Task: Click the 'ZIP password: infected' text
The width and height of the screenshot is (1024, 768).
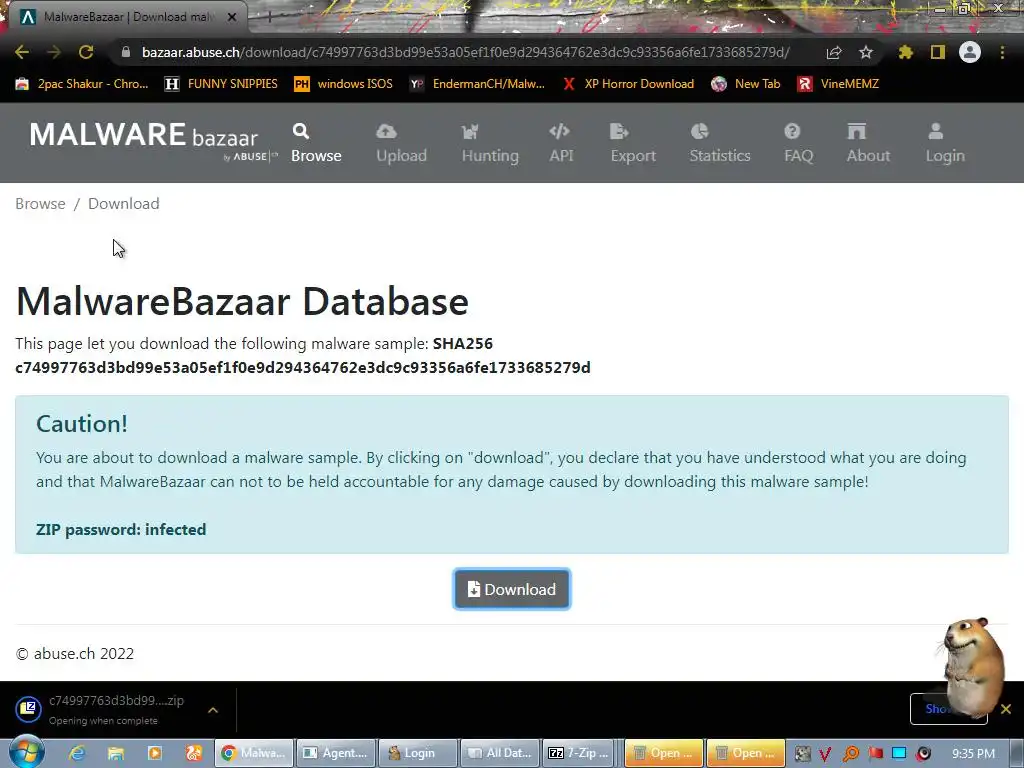Action: (x=121, y=530)
